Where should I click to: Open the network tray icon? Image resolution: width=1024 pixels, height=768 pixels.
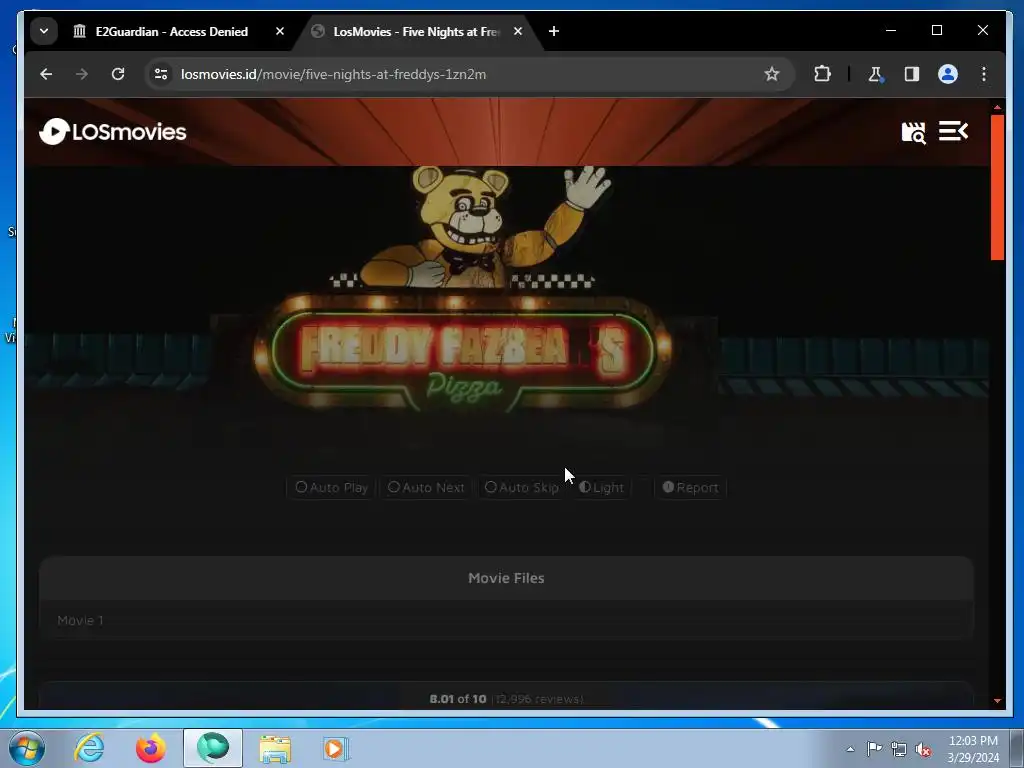click(x=899, y=750)
